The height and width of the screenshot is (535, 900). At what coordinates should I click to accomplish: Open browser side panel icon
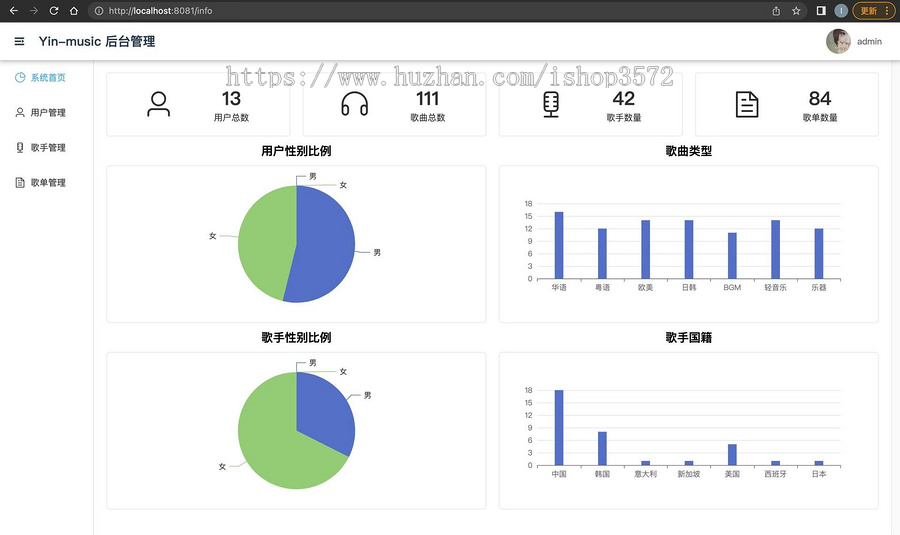tap(821, 10)
